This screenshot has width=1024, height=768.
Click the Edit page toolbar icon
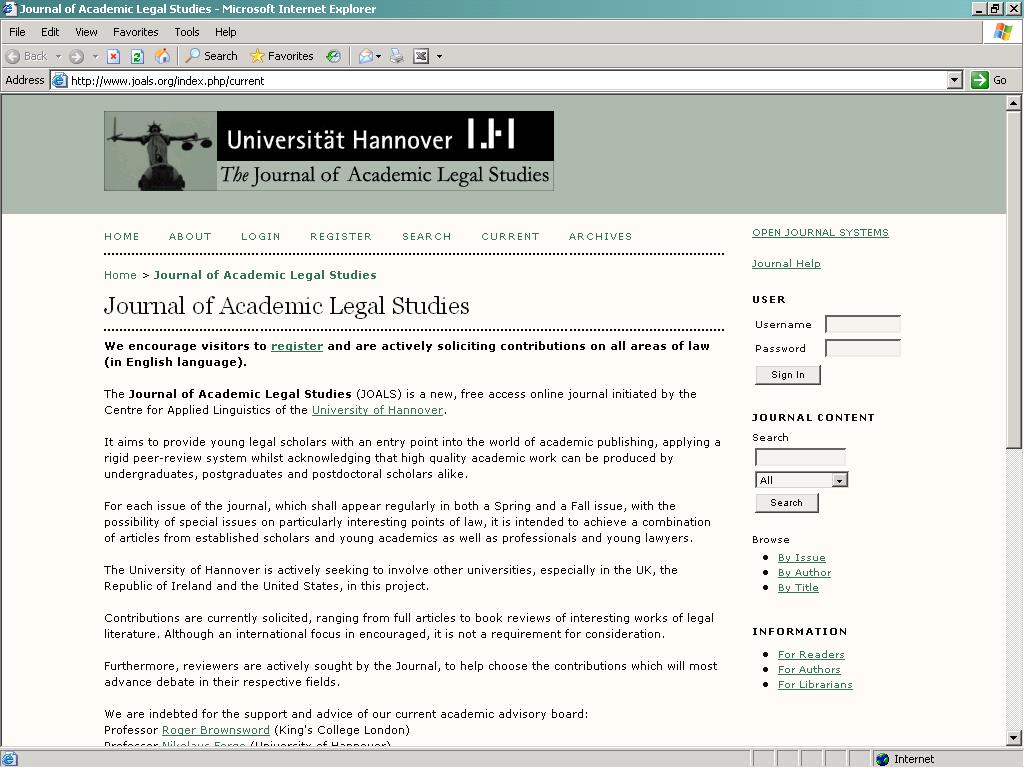pos(421,56)
